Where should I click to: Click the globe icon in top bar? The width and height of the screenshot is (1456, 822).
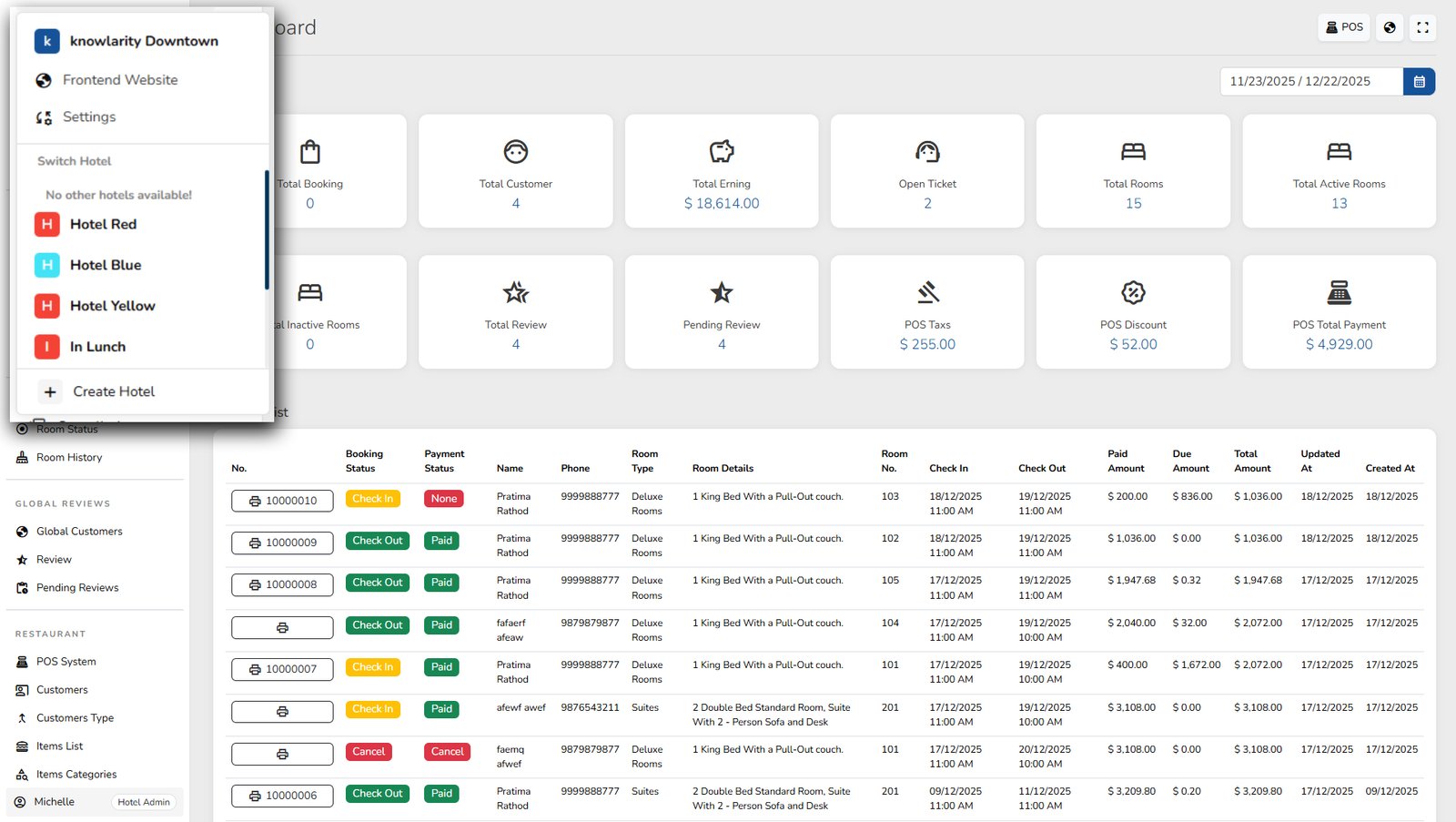(1389, 27)
